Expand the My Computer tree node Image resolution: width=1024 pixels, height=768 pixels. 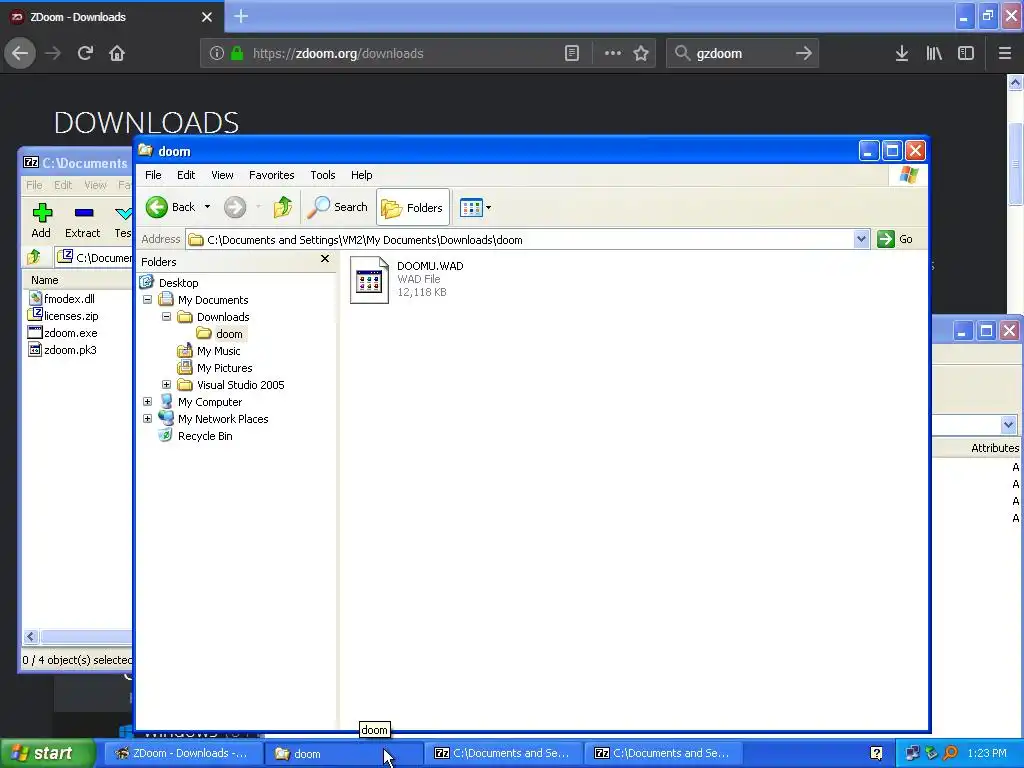click(x=148, y=402)
